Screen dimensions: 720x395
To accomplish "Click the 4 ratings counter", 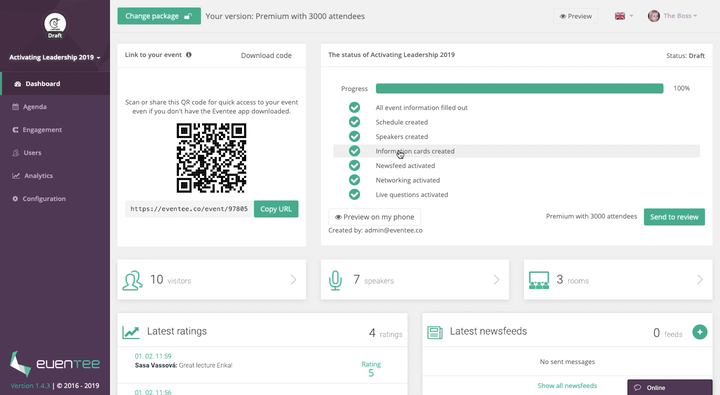I will (385, 333).
